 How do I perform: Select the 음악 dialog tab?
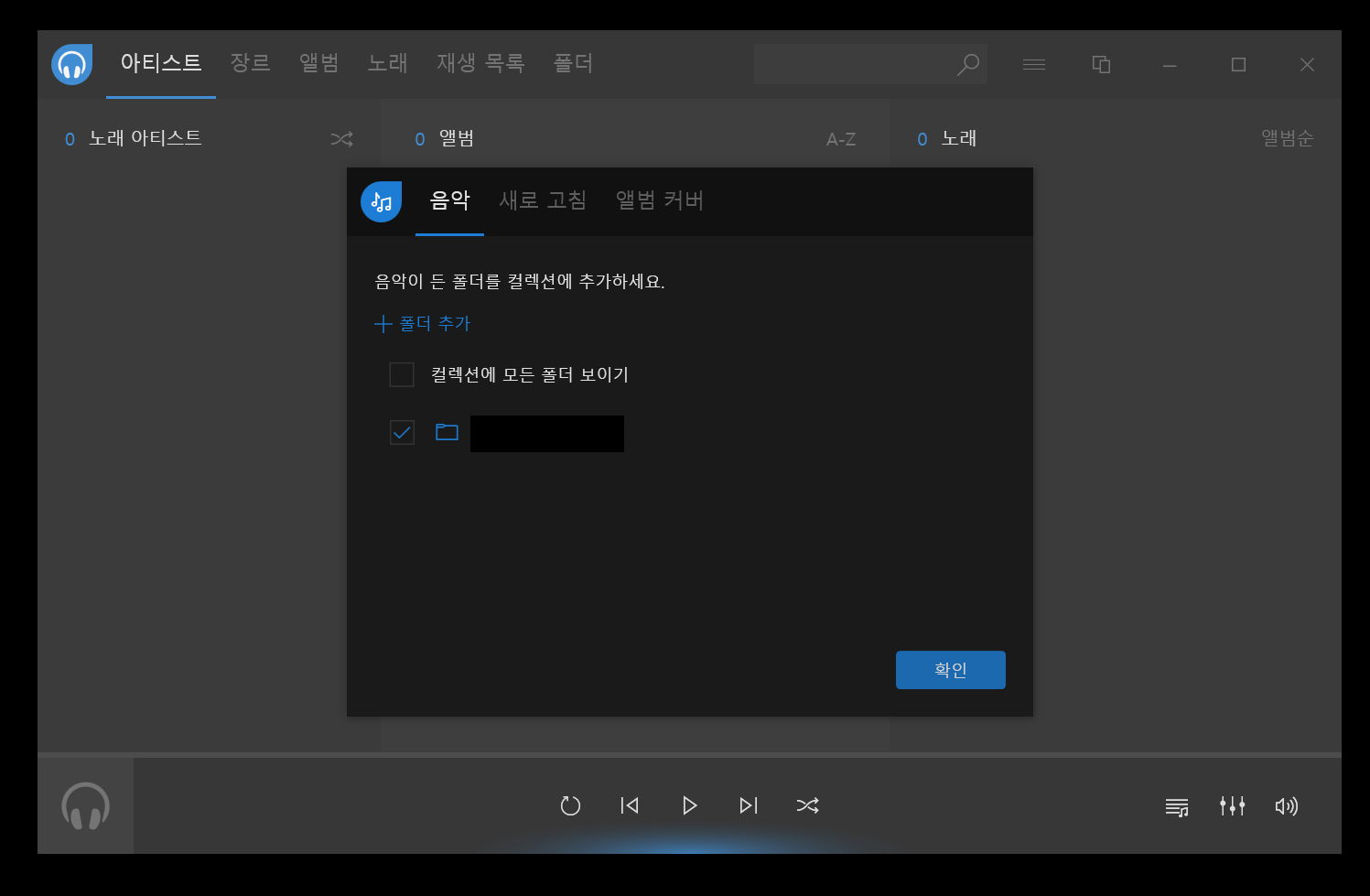(449, 200)
